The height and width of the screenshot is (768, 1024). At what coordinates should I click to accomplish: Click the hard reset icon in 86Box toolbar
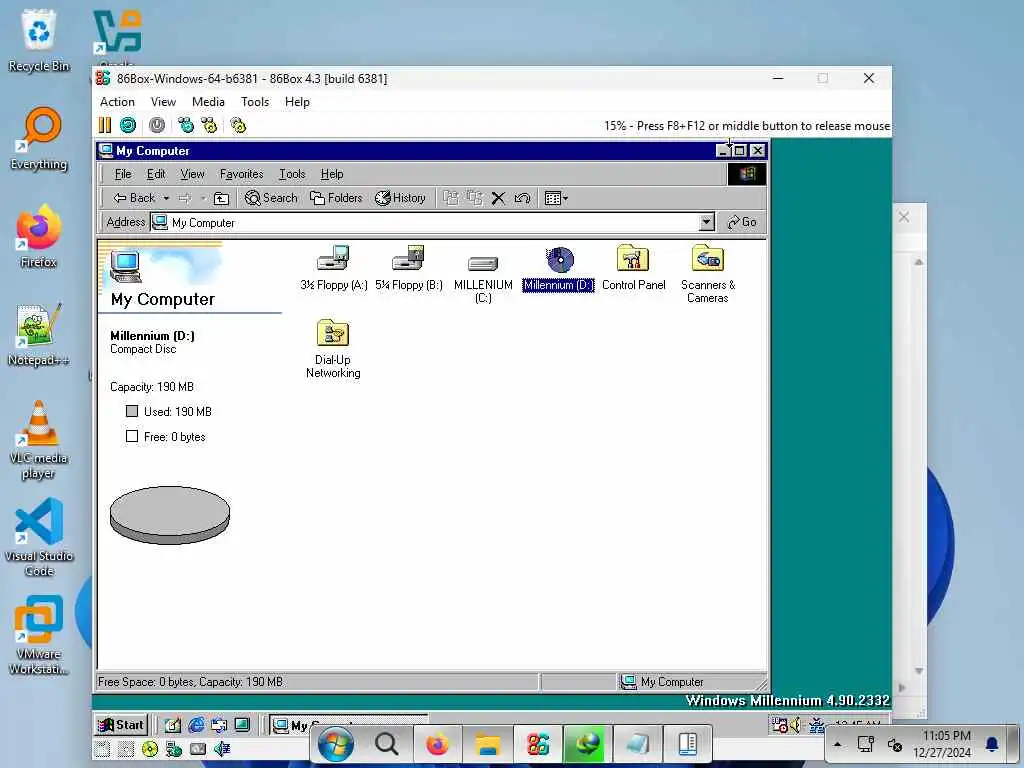[128, 125]
